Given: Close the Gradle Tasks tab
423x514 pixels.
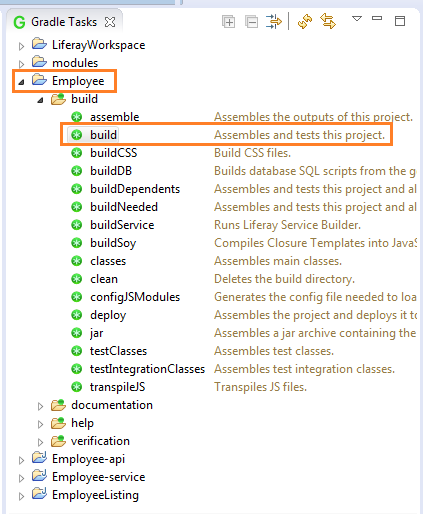Looking at the screenshot, I should [x=110, y=22].
